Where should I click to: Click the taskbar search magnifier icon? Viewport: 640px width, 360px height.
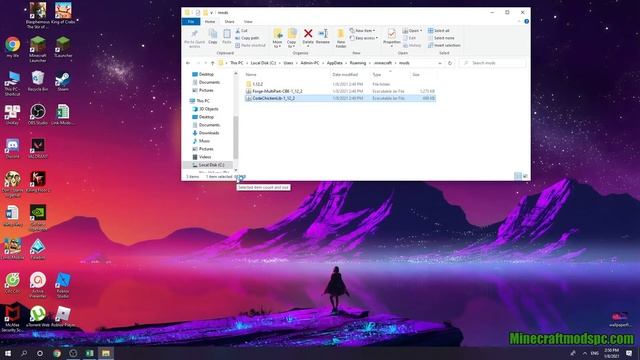pos(24,353)
